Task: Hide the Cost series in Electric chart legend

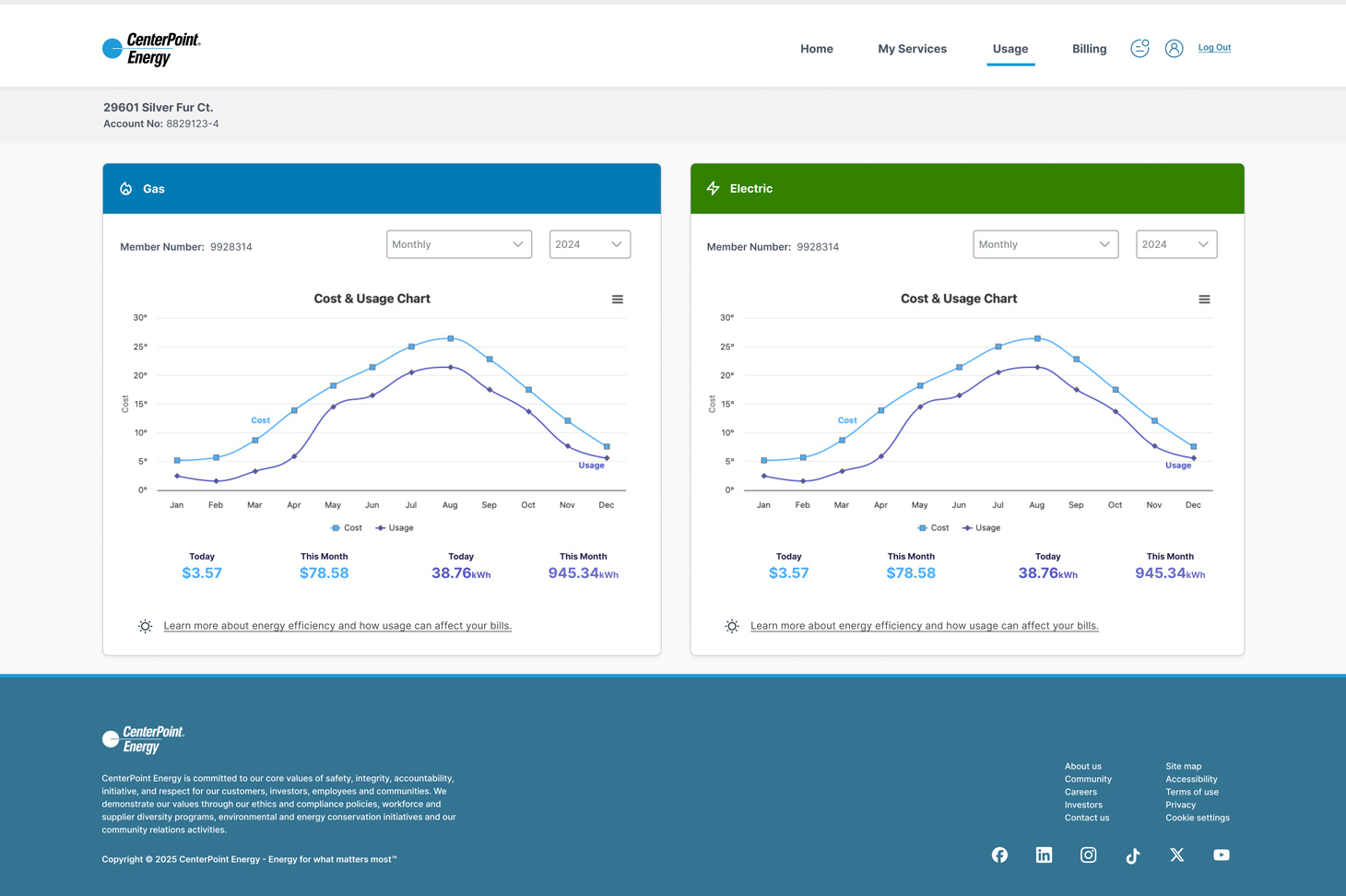Action: pos(933,528)
